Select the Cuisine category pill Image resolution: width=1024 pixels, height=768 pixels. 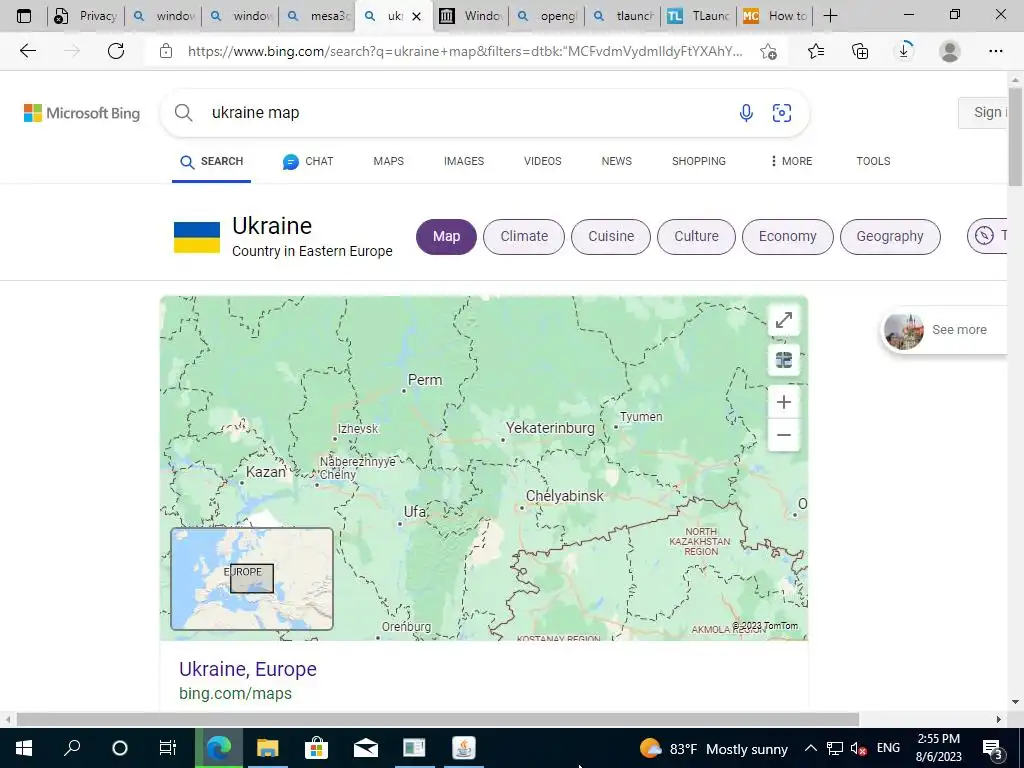tap(611, 236)
